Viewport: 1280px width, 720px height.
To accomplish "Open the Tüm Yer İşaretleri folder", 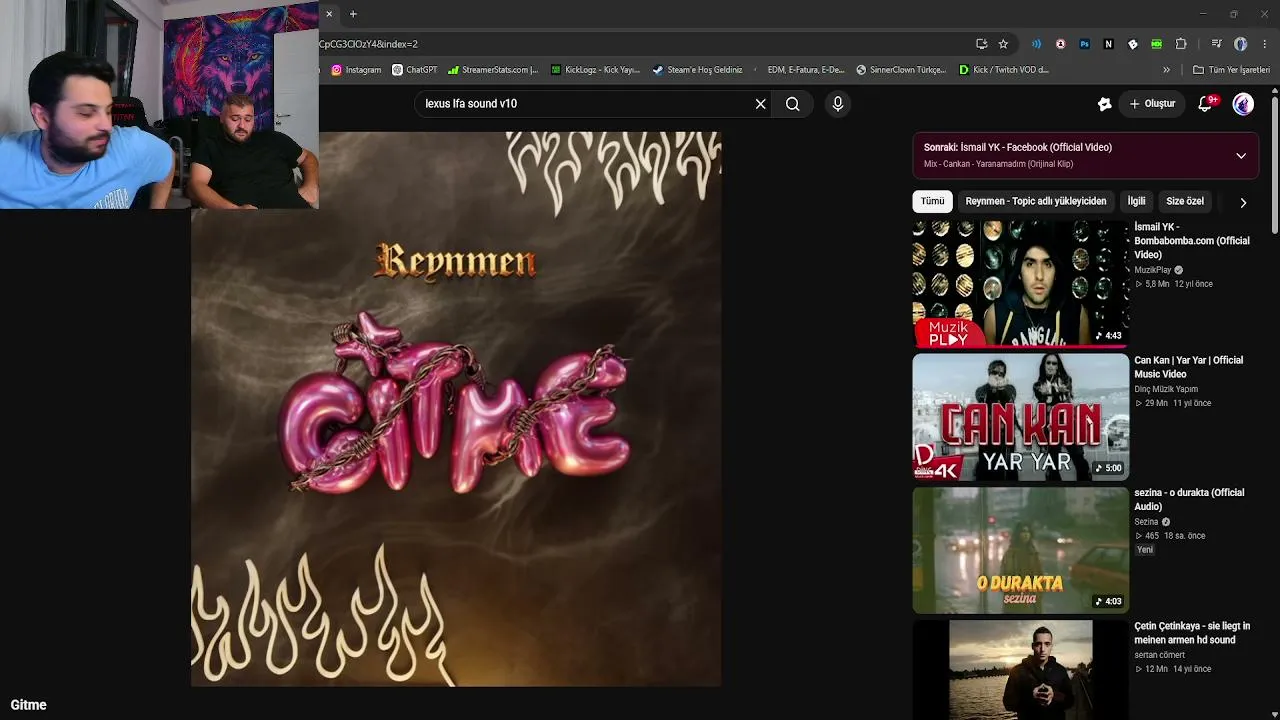I will [x=1231, y=70].
